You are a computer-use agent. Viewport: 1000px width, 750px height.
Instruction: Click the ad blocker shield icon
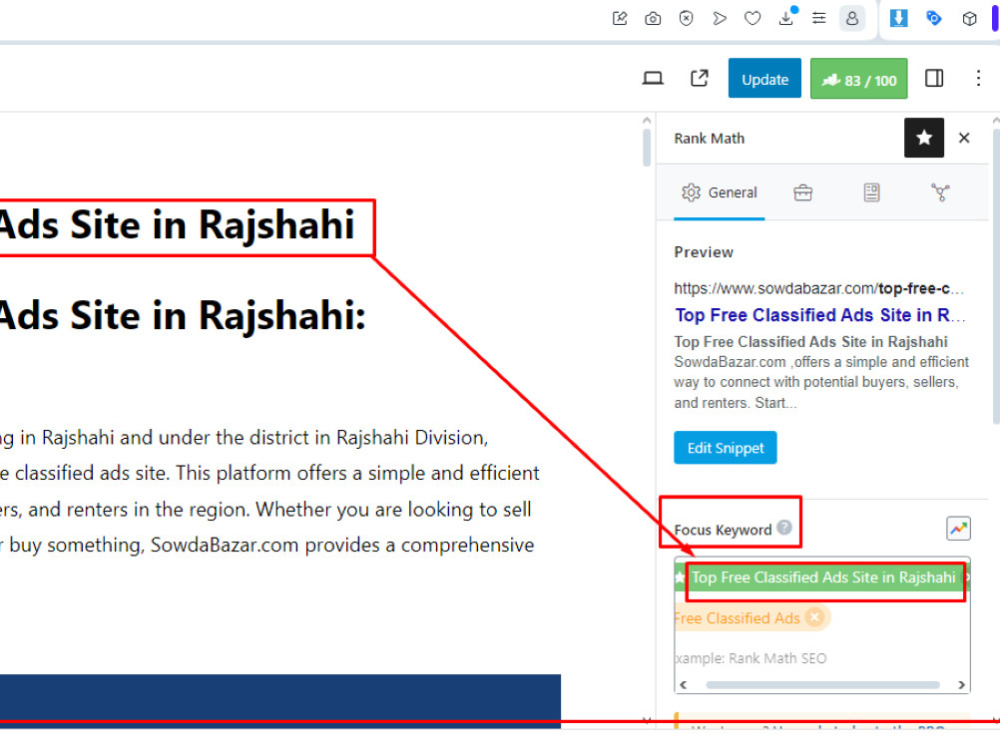tap(686, 18)
